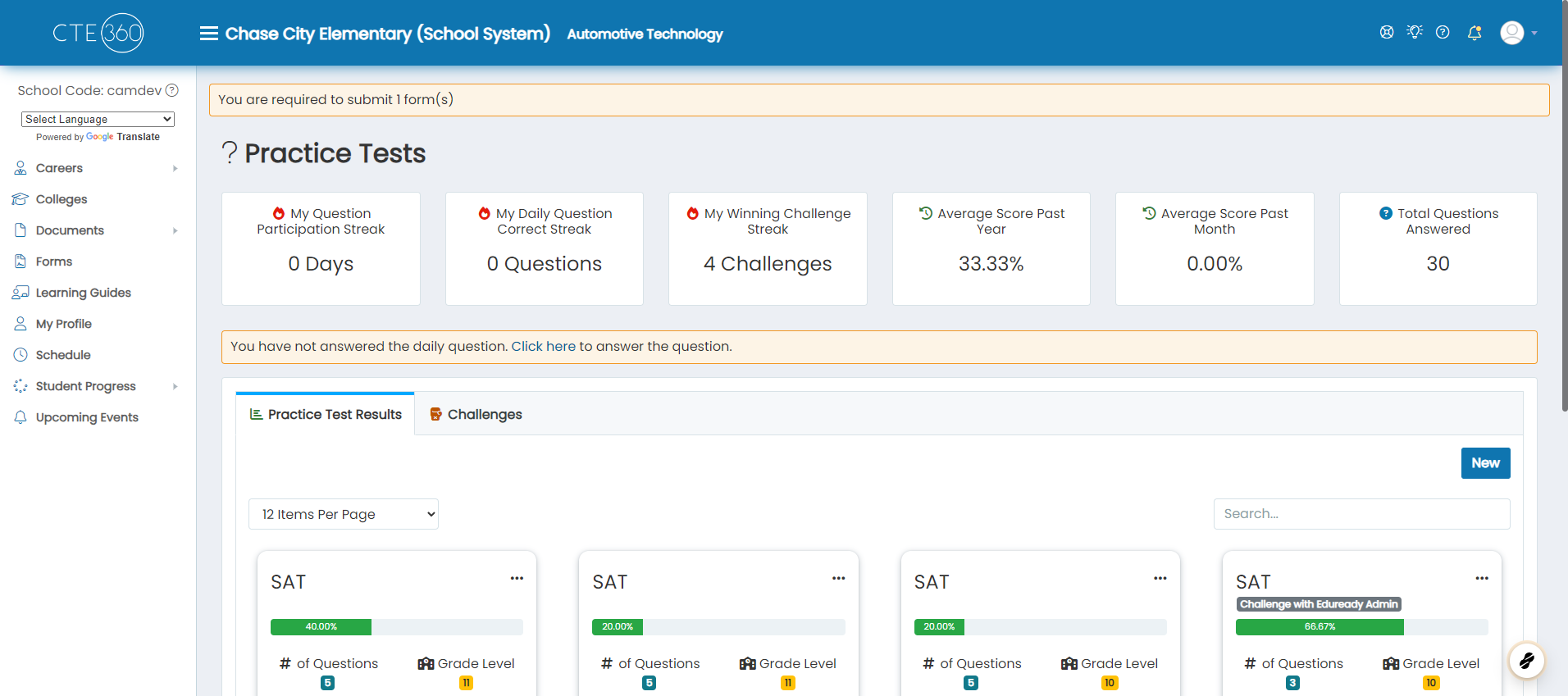Click the Upcoming Events bell icon
1568x696 pixels.
[21, 417]
